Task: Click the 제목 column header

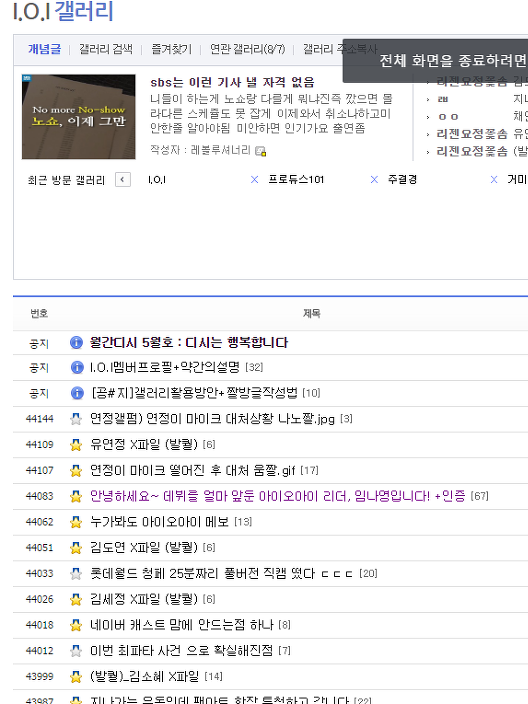Action: (x=312, y=313)
